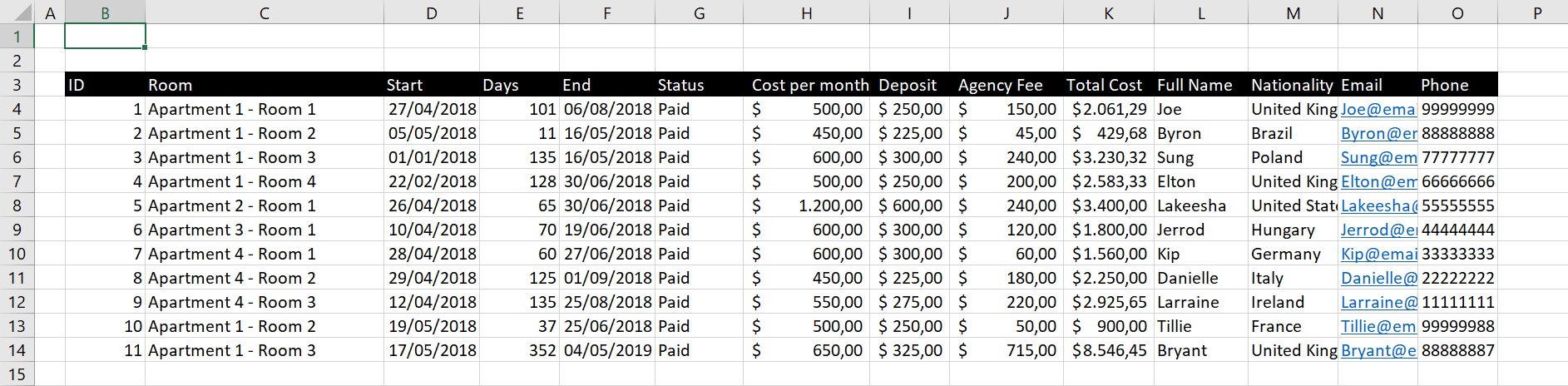Screen dimensions: 1568x386
Task: Select cost per month 1.200,00
Action: pyautogui.click(x=806, y=205)
